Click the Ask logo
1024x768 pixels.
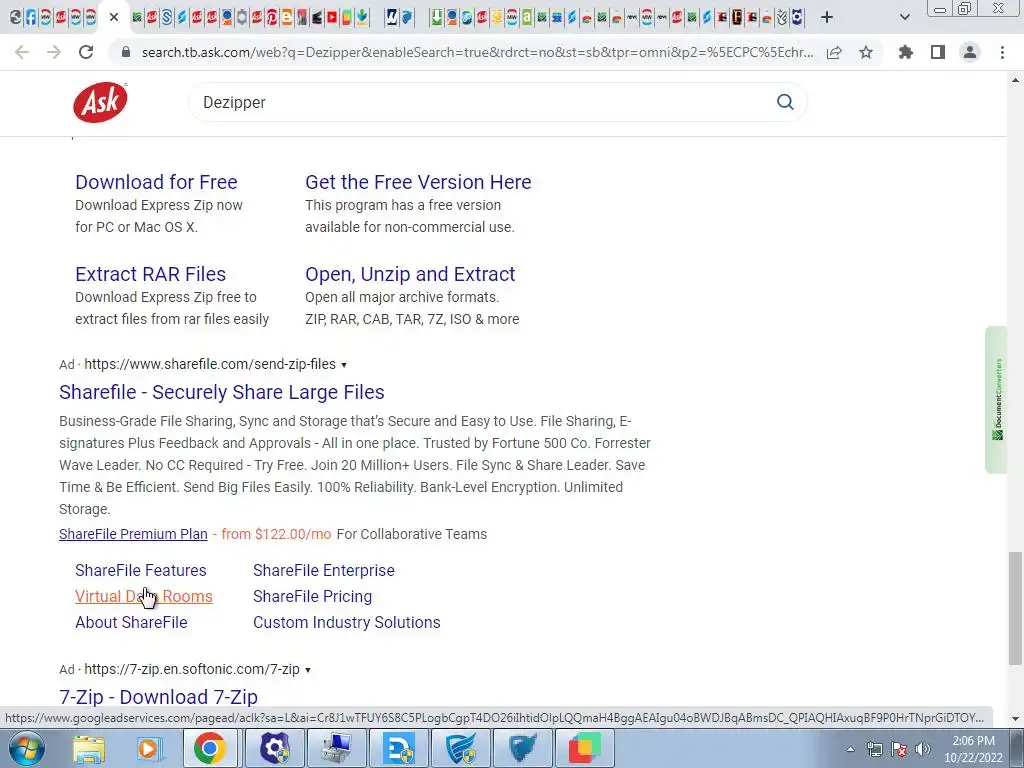click(x=100, y=102)
